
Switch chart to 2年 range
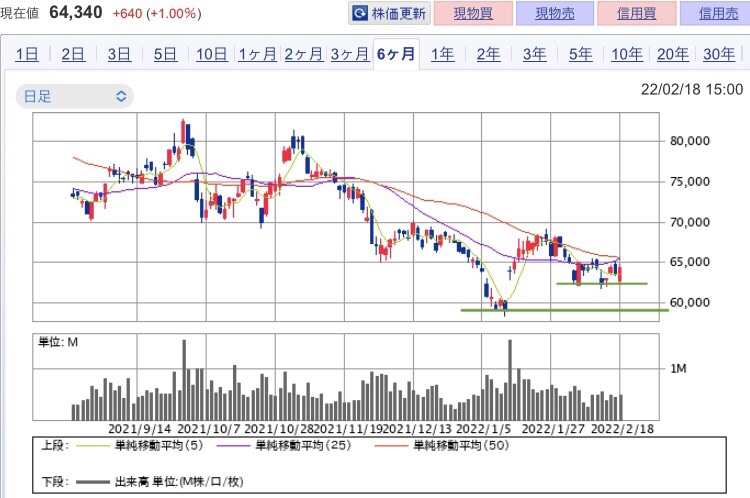(488, 54)
